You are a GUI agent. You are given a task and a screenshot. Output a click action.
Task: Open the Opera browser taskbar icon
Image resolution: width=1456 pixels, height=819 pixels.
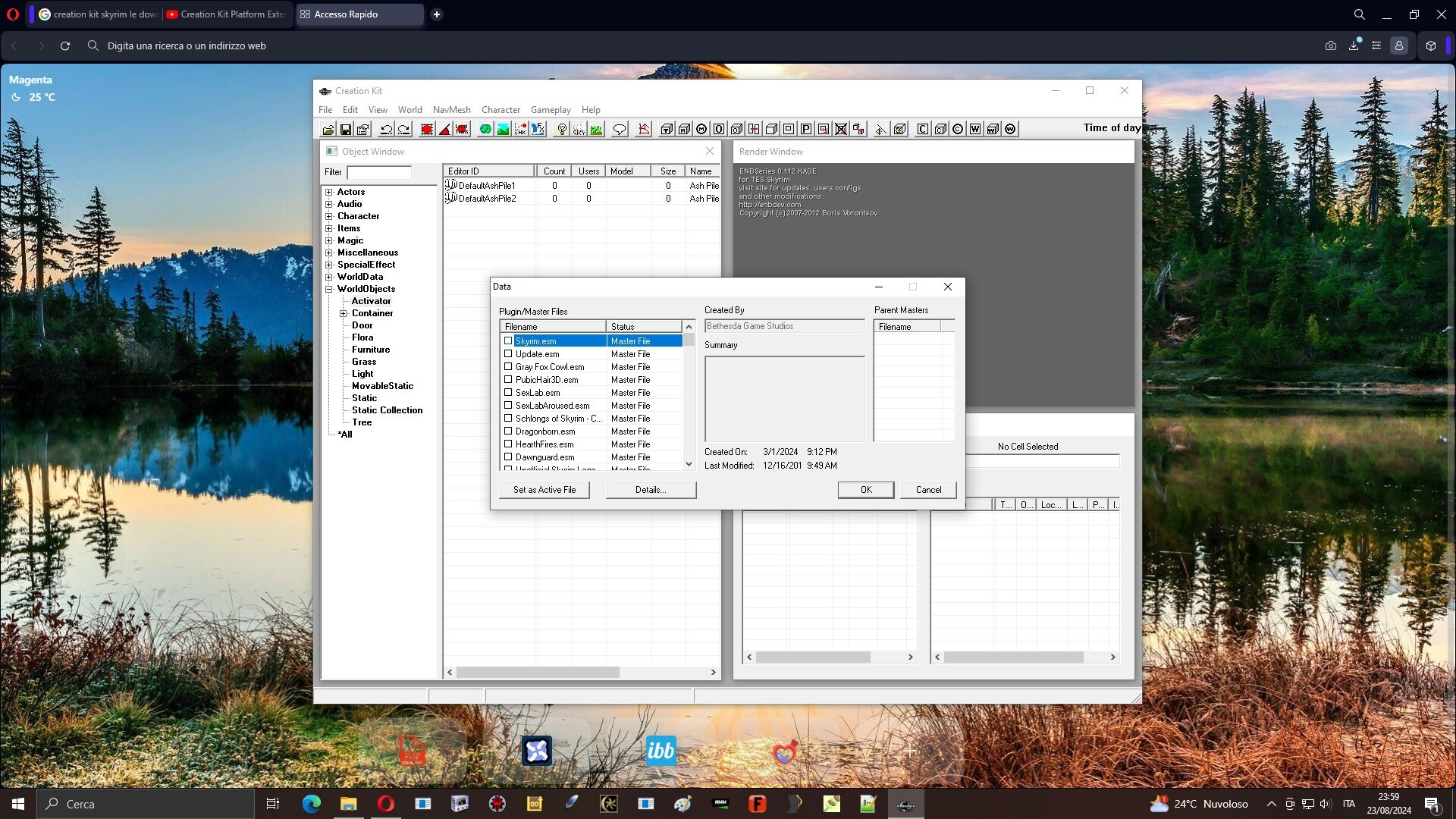386,804
